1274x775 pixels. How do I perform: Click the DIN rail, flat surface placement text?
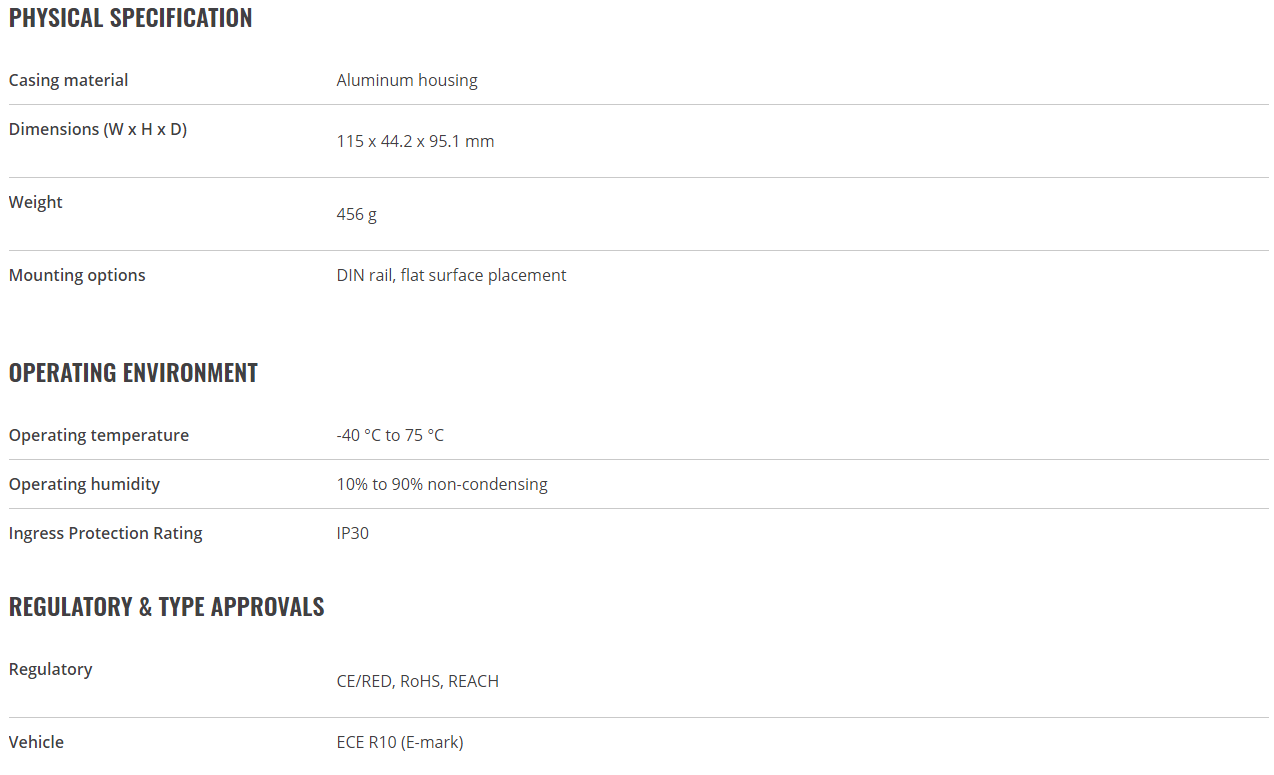click(452, 275)
